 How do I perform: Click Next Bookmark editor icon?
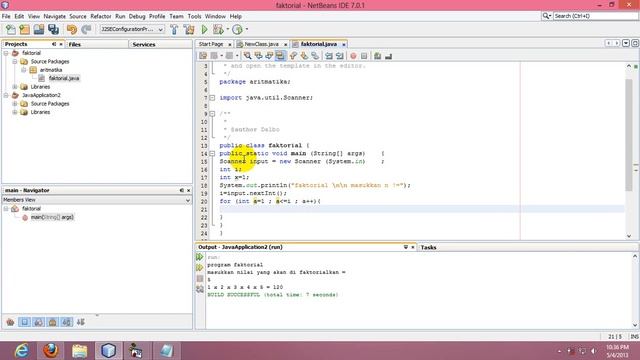304,56
